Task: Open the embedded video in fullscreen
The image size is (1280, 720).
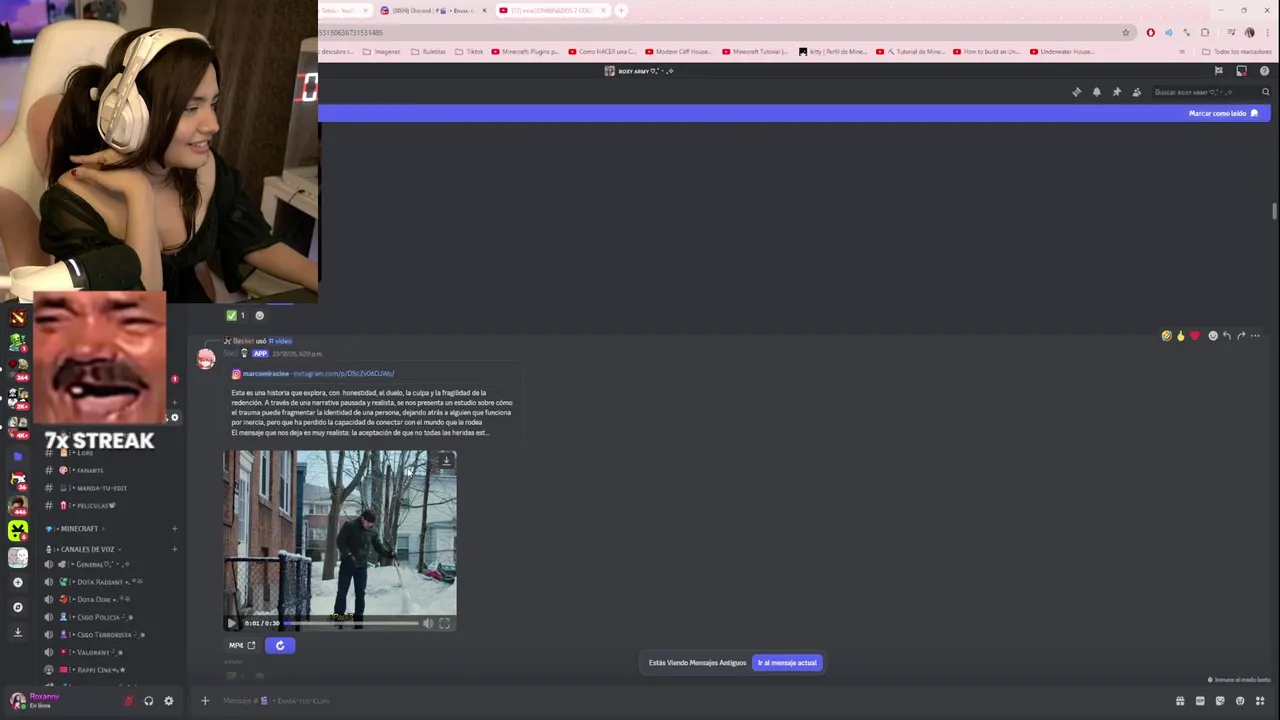Action: pos(444,623)
